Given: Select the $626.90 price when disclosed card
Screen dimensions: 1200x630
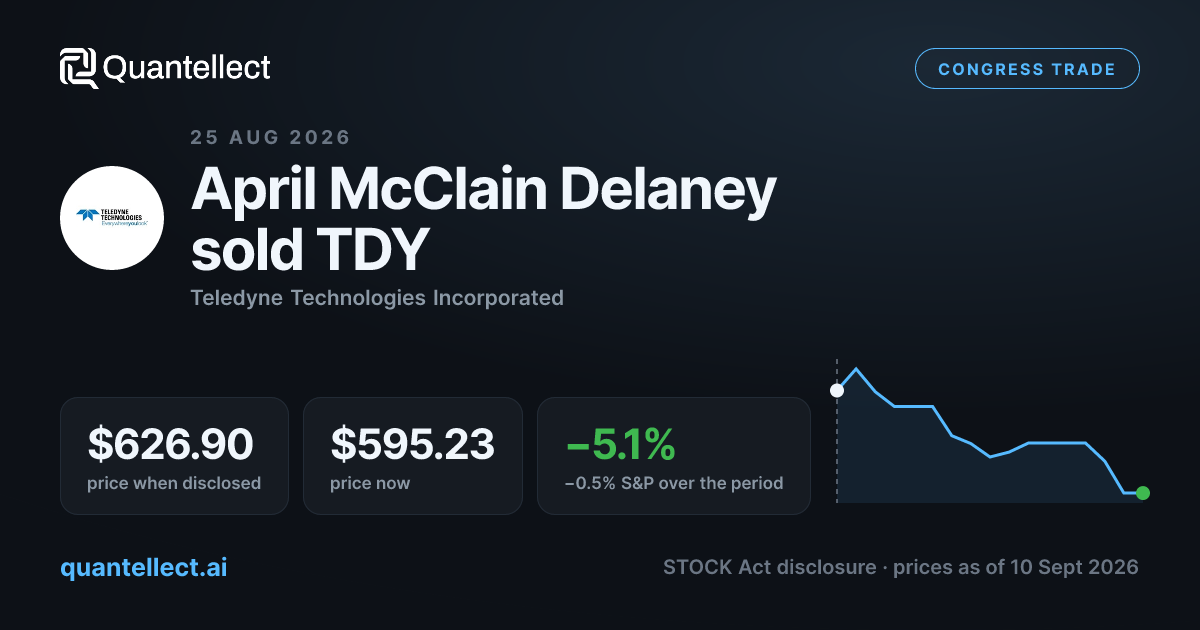Looking at the screenshot, I should coord(174,456).
